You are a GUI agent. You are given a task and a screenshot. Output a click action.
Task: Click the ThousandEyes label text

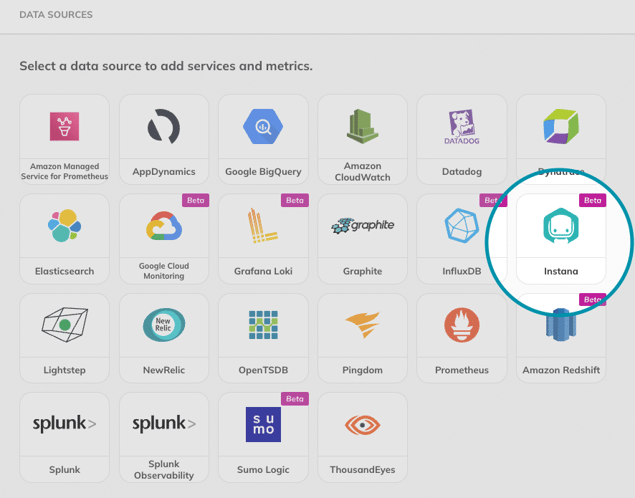[x=362, y=470]
